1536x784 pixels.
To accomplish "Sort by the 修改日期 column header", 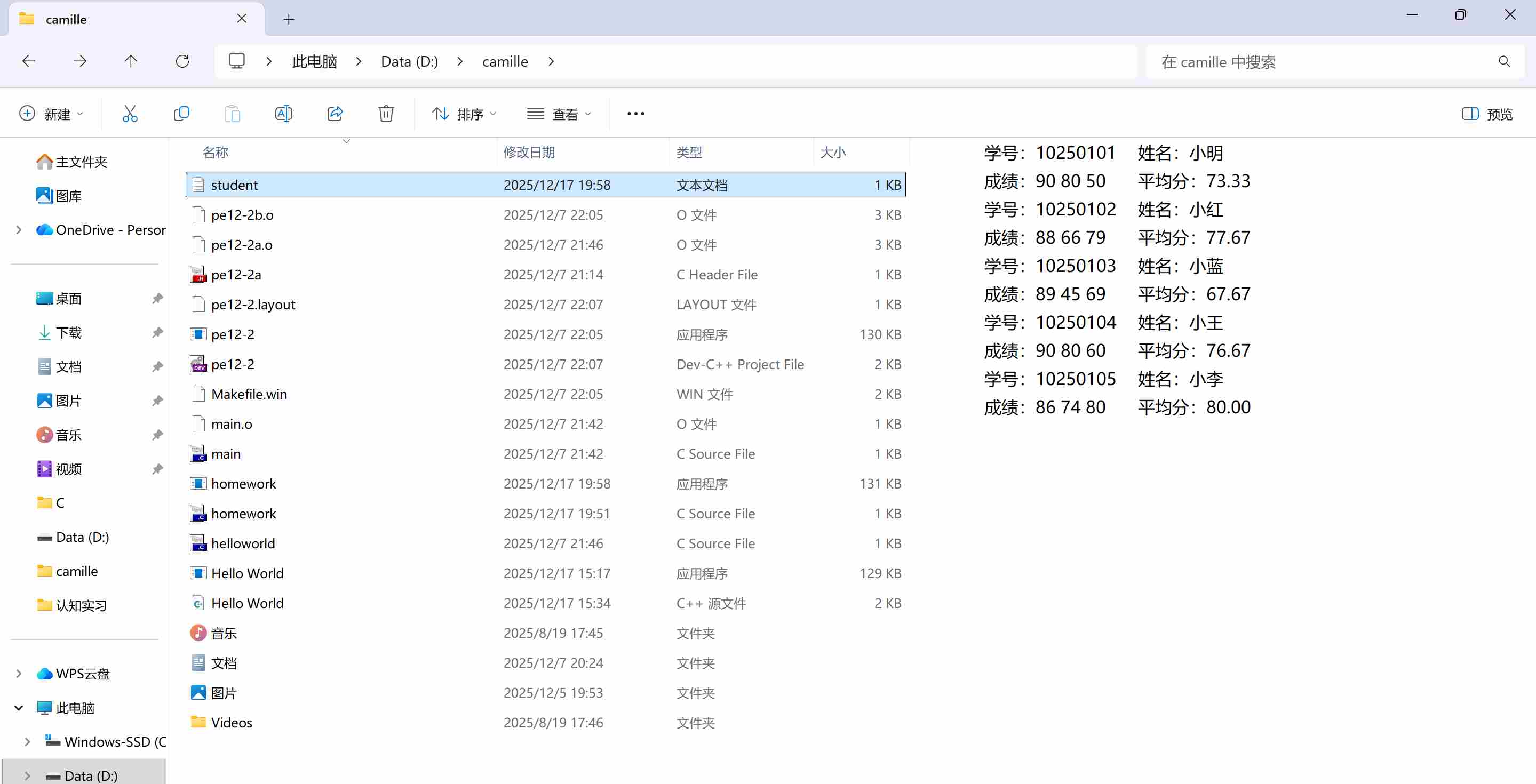I will click(529, 153).
